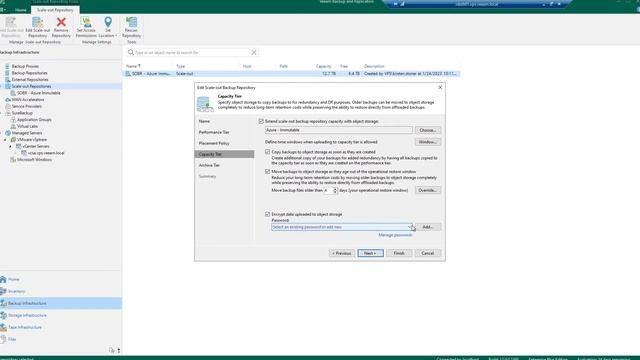Click the Add... password button

(428, 227)
